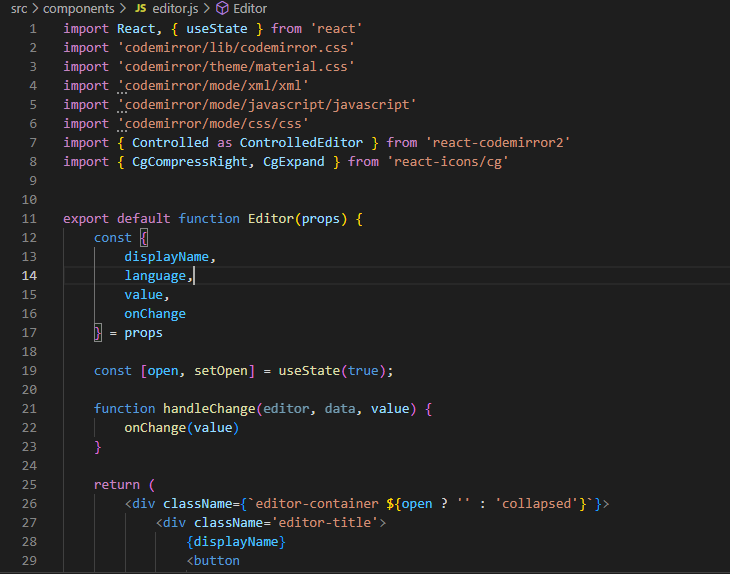Viewport: 730px width, 574px height.
Task: Click setOpen in the useState declaration
Action: (x=221, y=370)
